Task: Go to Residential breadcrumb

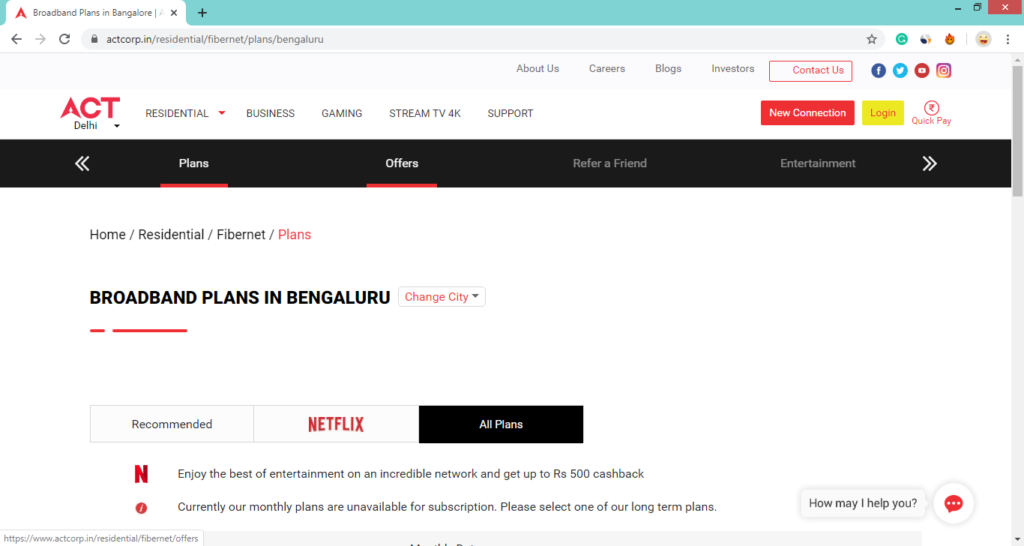Action: 171,234
